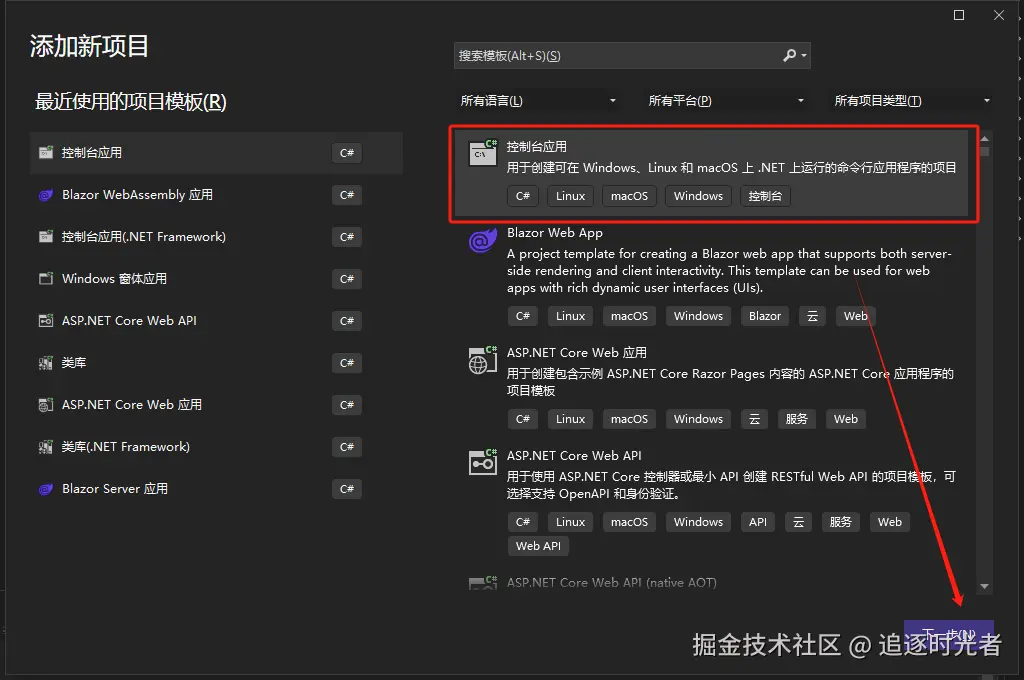Click the console app icon in recent templates
Viewport: 1024px width, 680px height.
tap(46, 153)
